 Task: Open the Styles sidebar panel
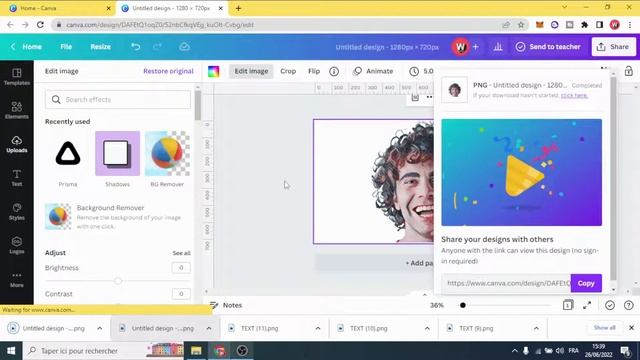point(17,211)
